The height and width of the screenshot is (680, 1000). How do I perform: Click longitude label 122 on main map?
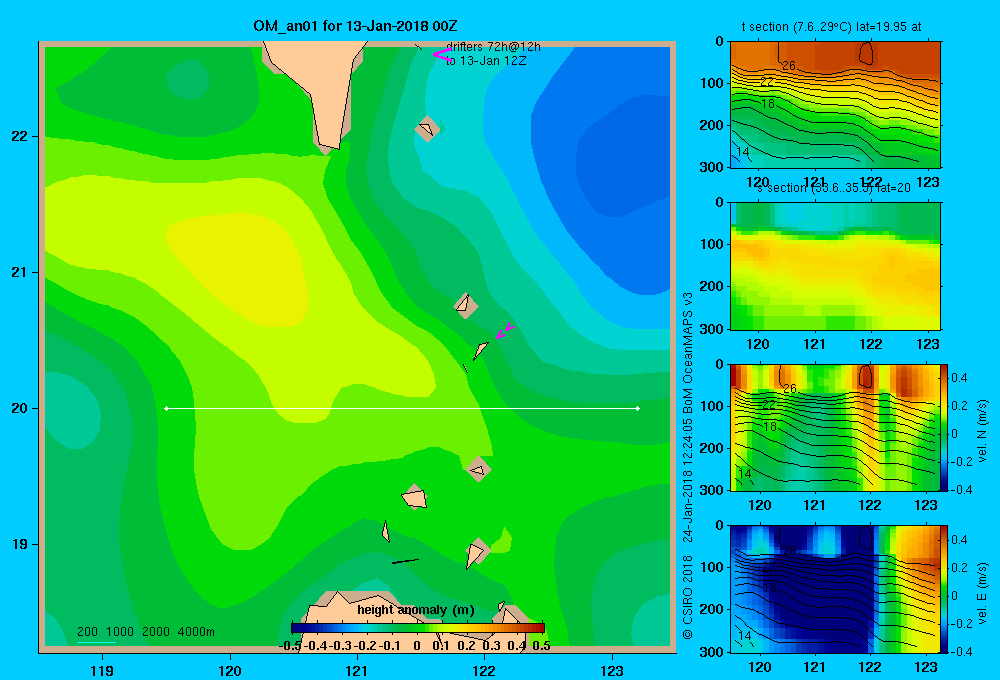(484, 670)
